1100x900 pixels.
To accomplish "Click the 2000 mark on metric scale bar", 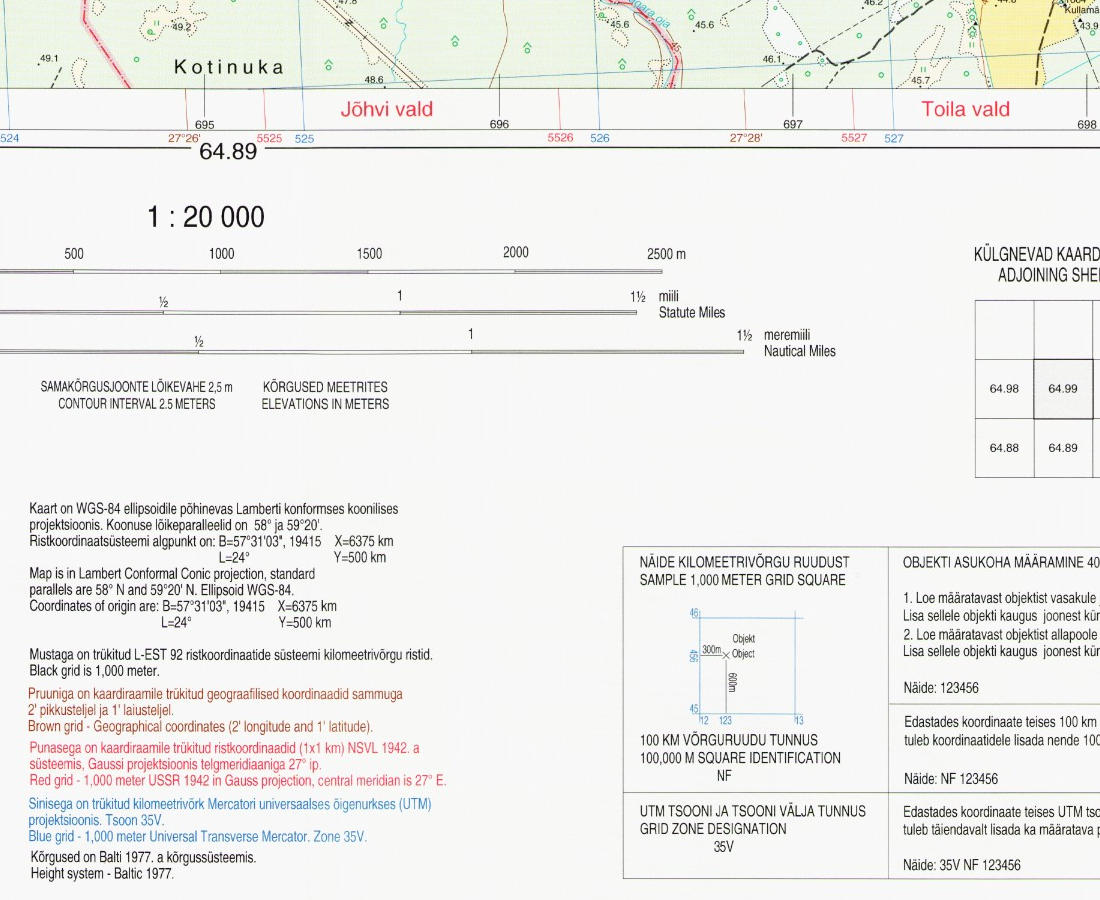I will (x=516, y=253).
